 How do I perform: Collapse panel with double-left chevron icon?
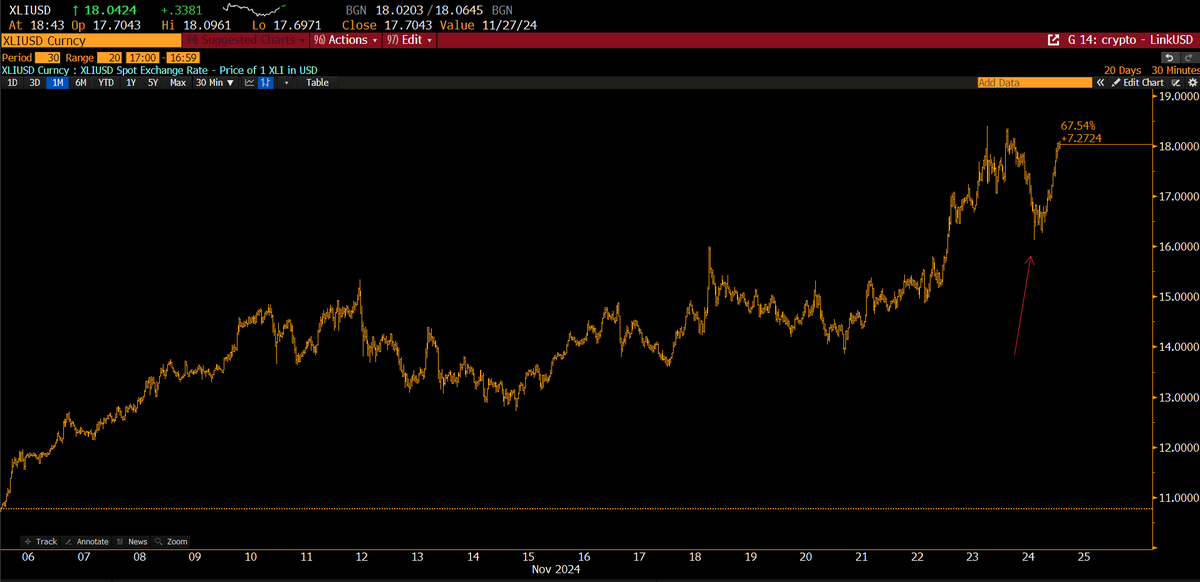pyautogui.click(x=1100, y=82)
